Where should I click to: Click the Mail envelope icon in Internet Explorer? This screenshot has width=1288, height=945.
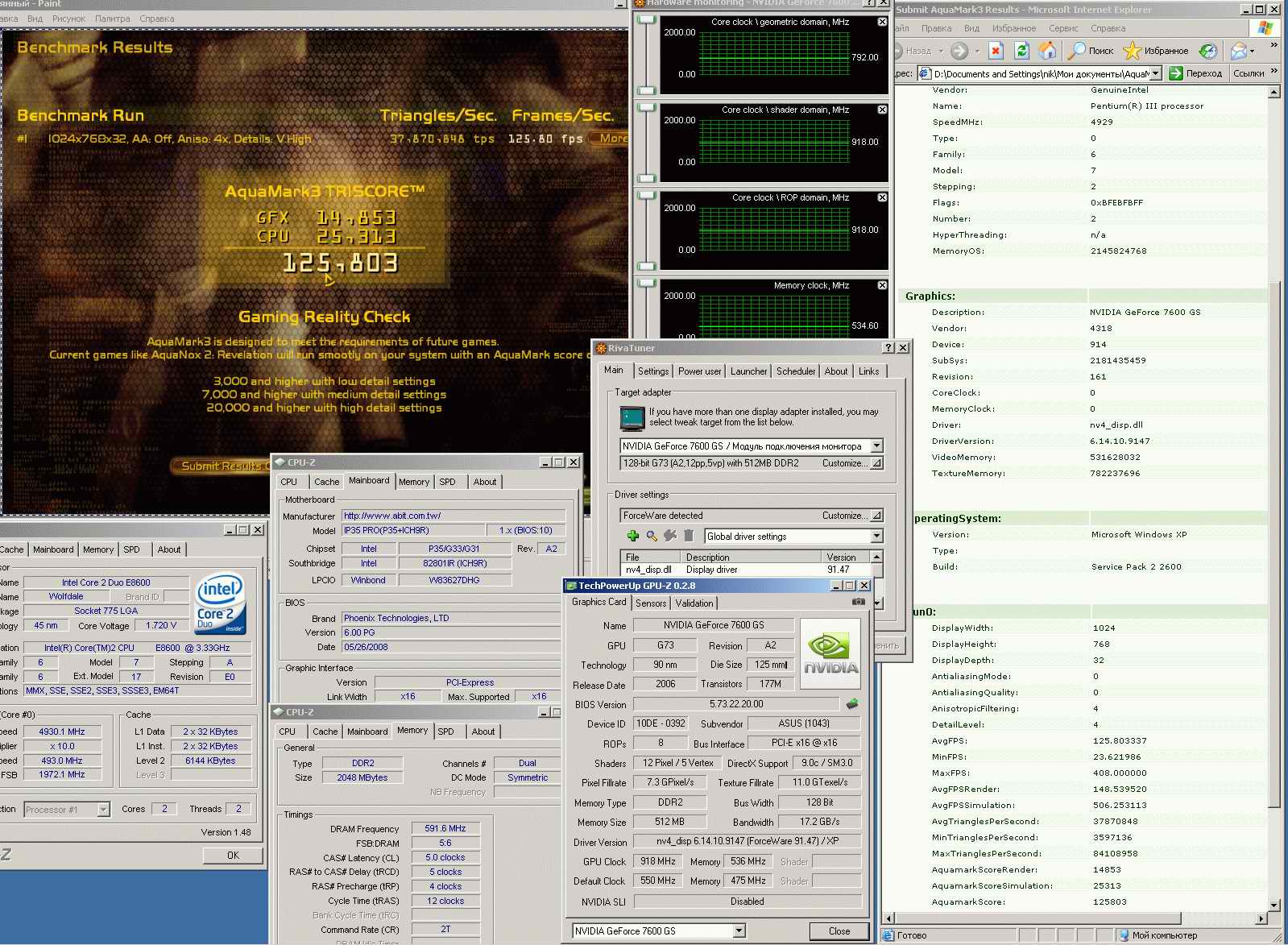1238,51
